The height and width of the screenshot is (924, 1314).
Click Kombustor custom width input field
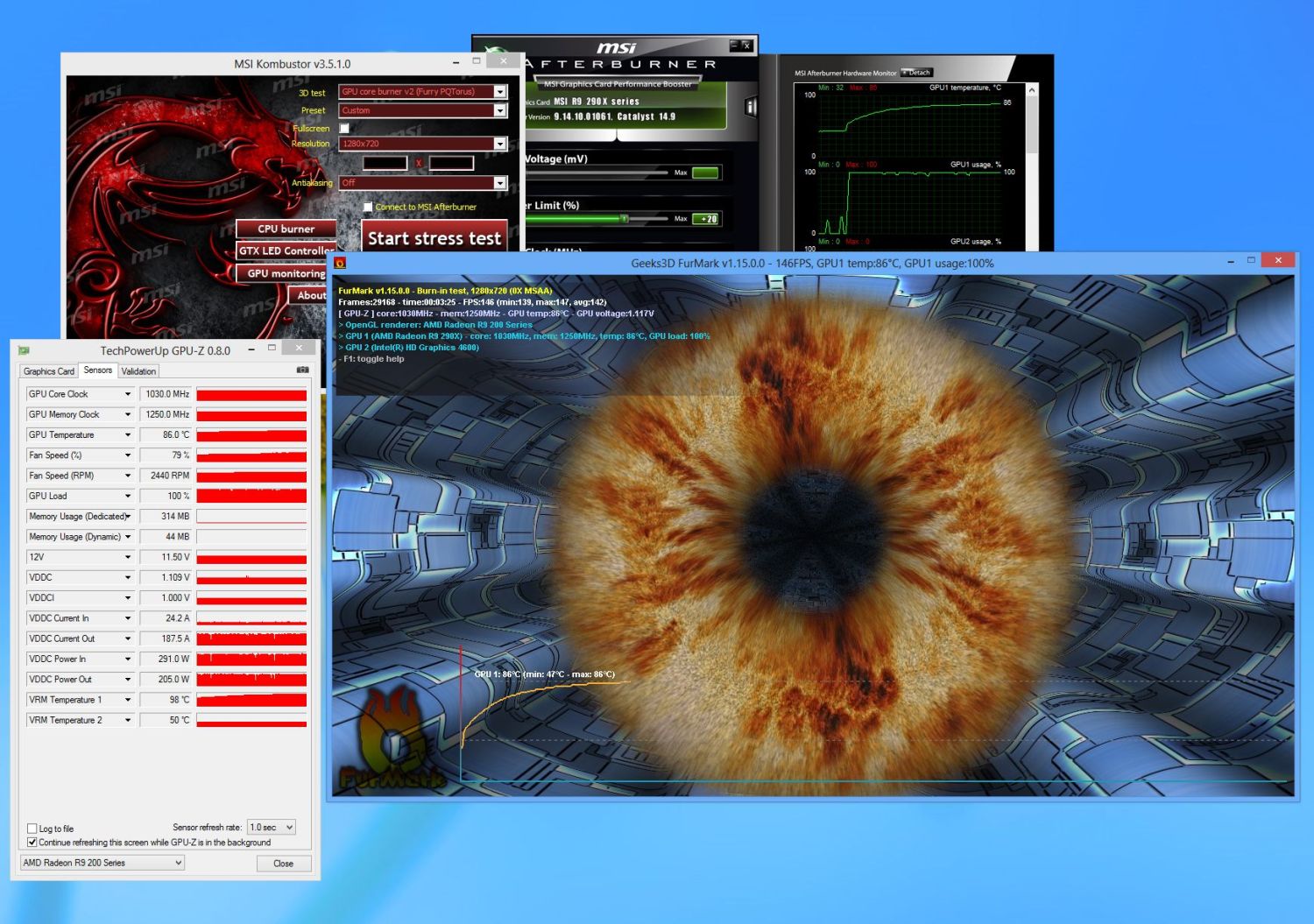pos(385,163)
